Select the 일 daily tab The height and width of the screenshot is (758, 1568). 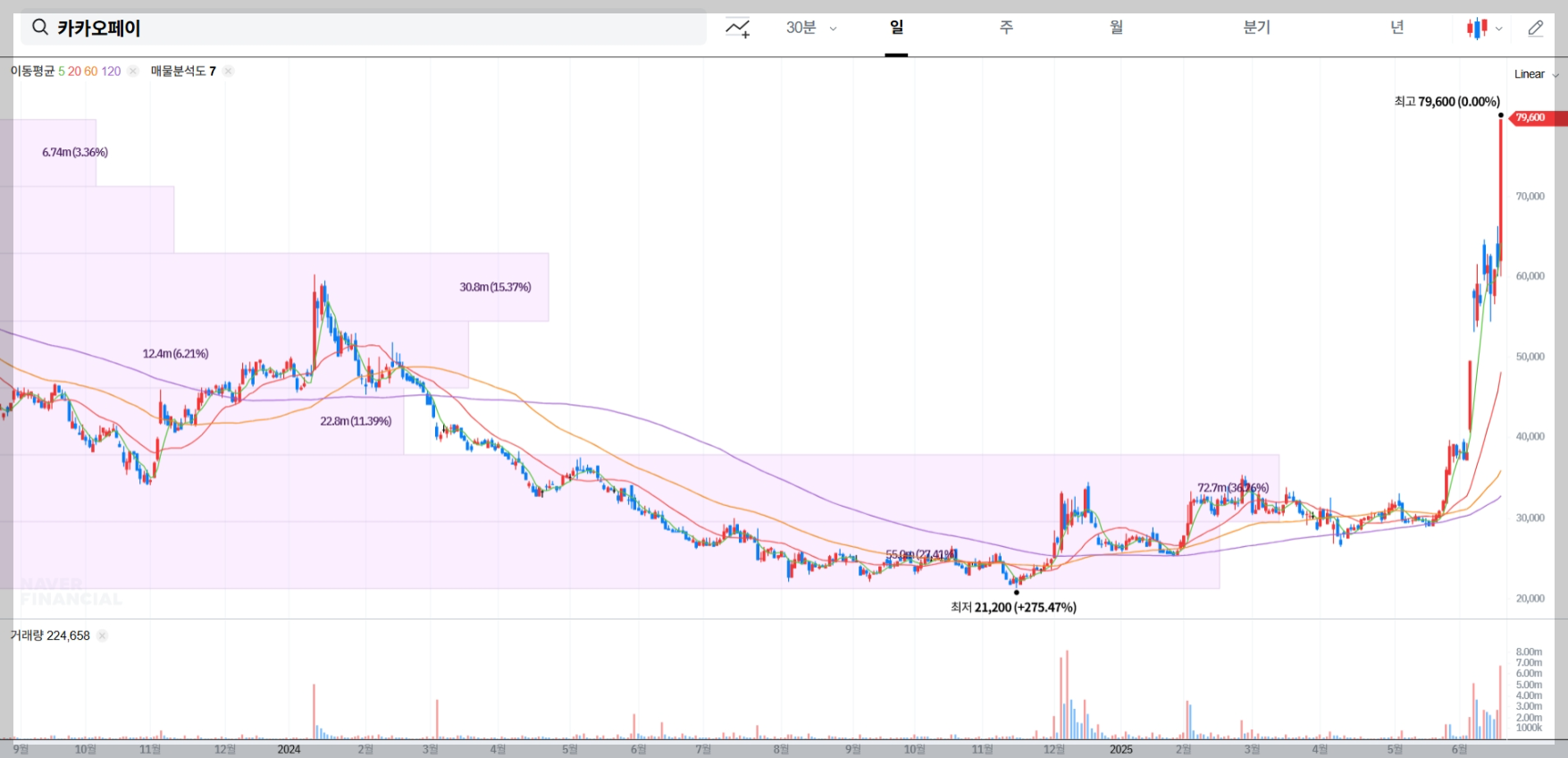point(896,28)
